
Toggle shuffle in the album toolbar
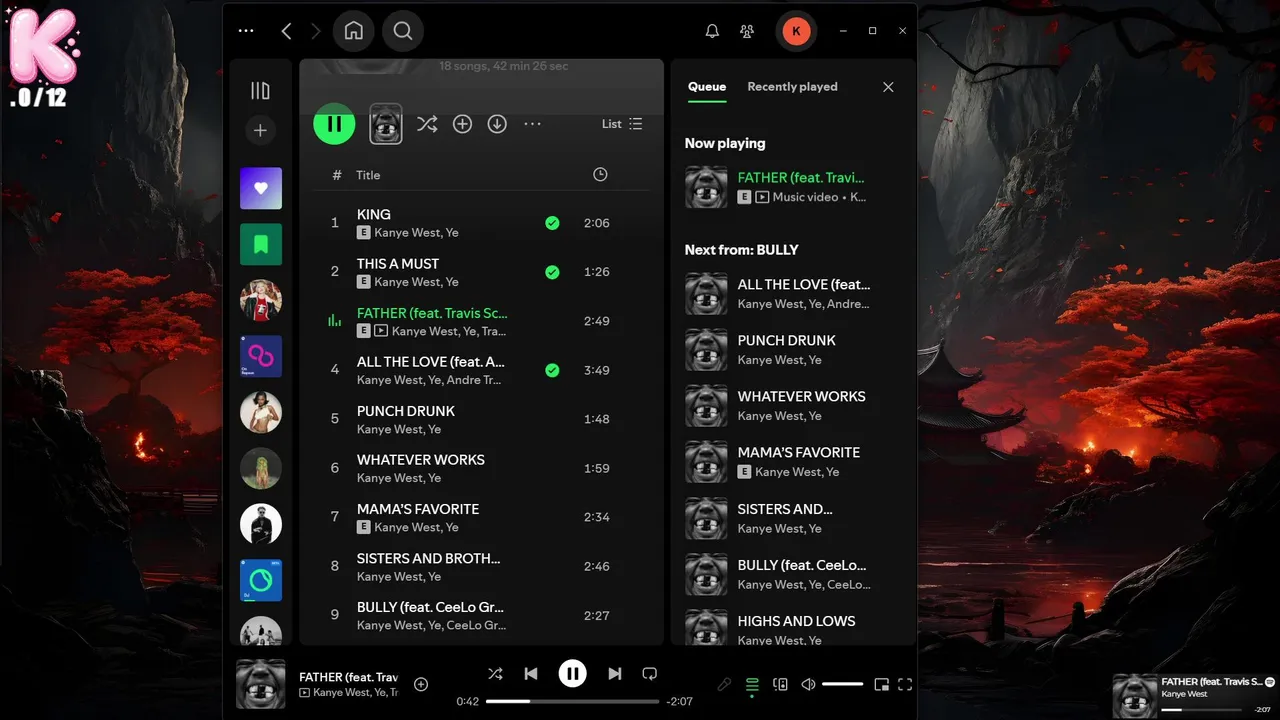pyautogui.click(x=427, y=124)
